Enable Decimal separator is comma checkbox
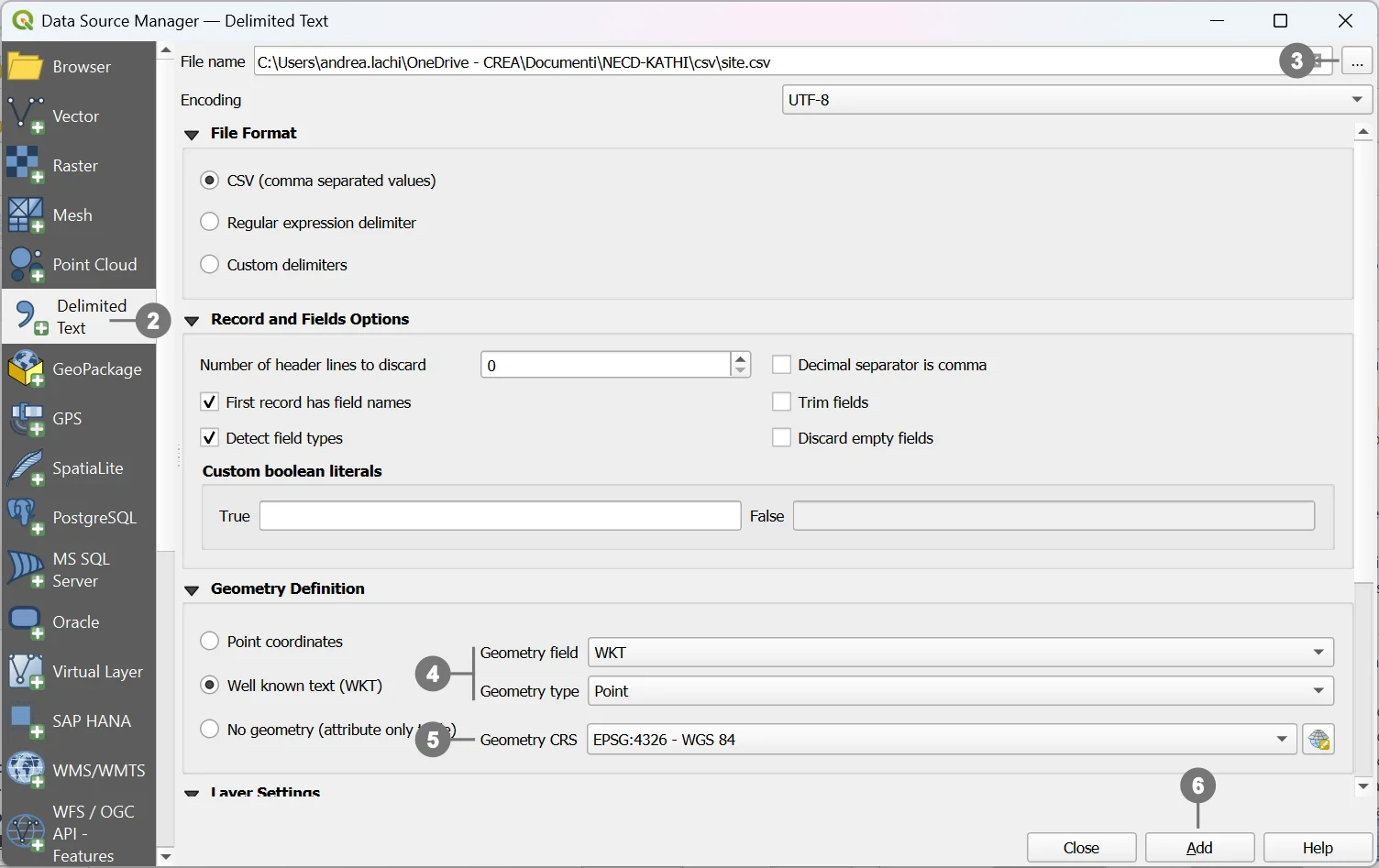The height and width of the screenshot is (868, 1379). click(x=781, y=365)
